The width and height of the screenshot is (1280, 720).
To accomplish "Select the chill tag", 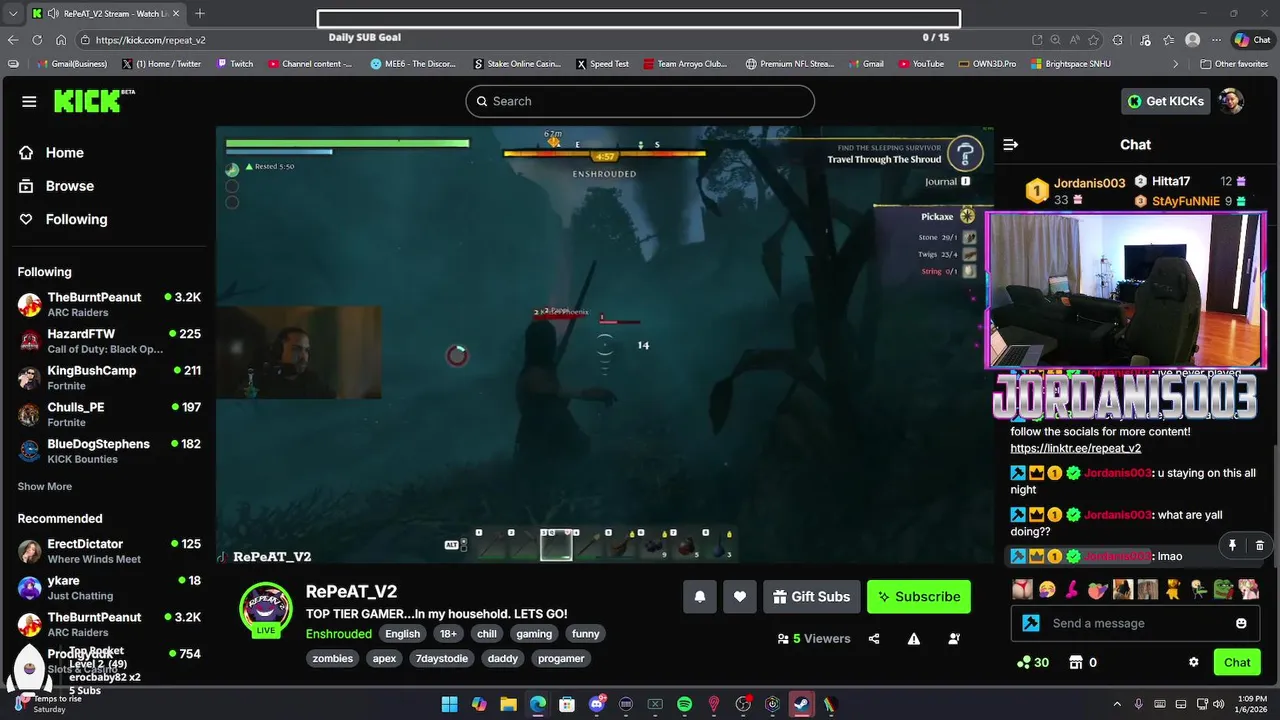I will click(487, 634).
